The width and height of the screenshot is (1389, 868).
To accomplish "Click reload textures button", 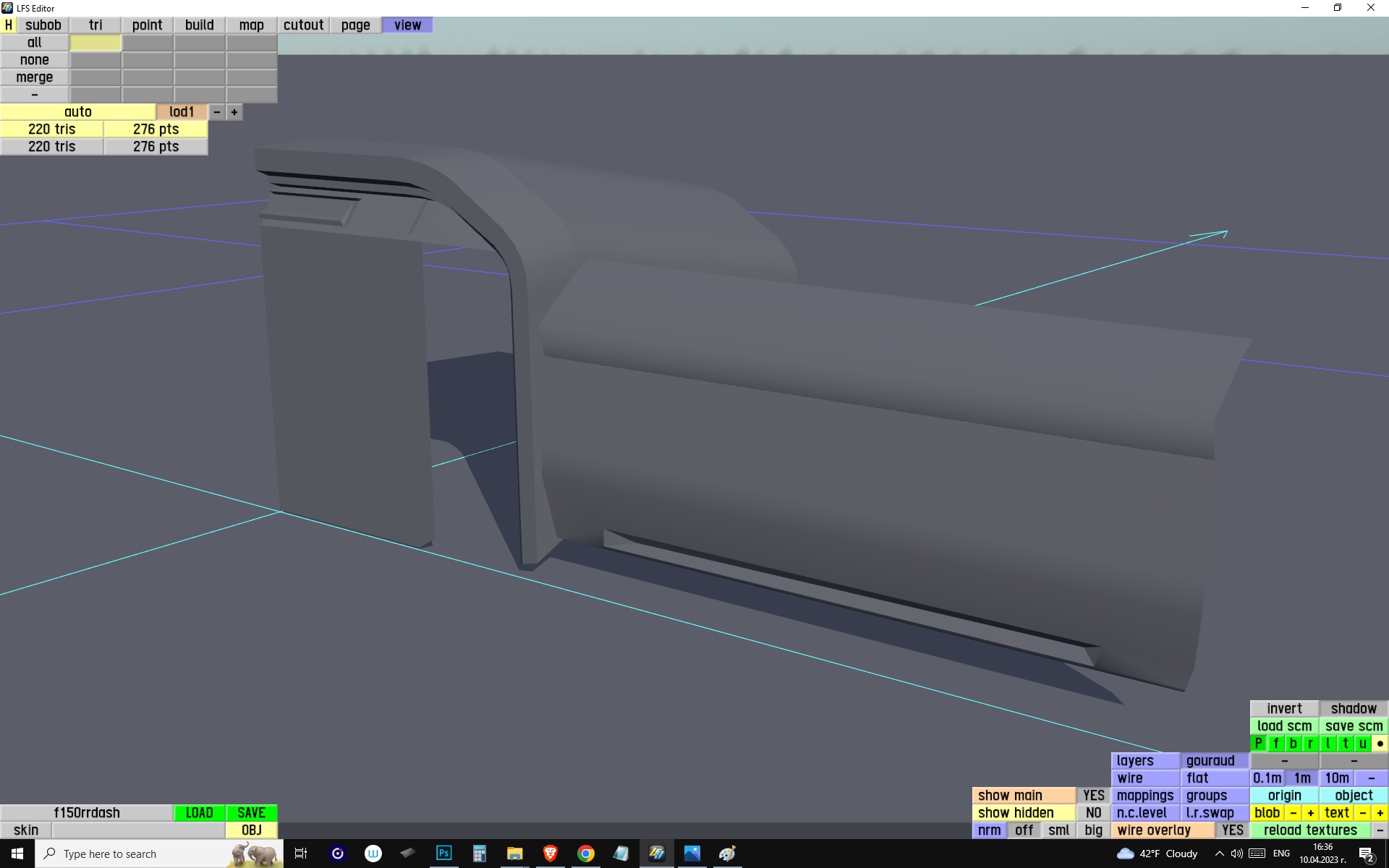I will 1310,830.
